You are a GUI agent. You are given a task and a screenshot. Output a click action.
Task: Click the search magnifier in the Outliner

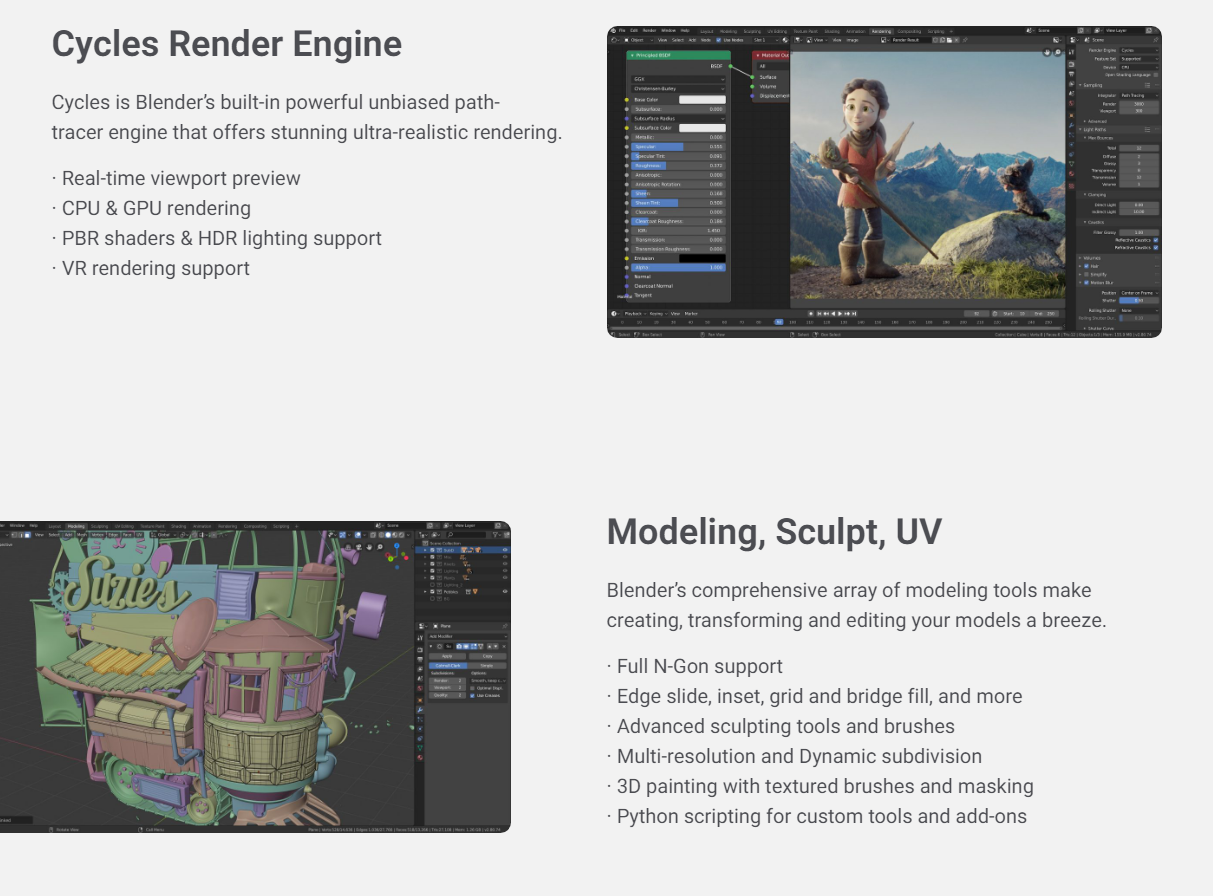449,535
